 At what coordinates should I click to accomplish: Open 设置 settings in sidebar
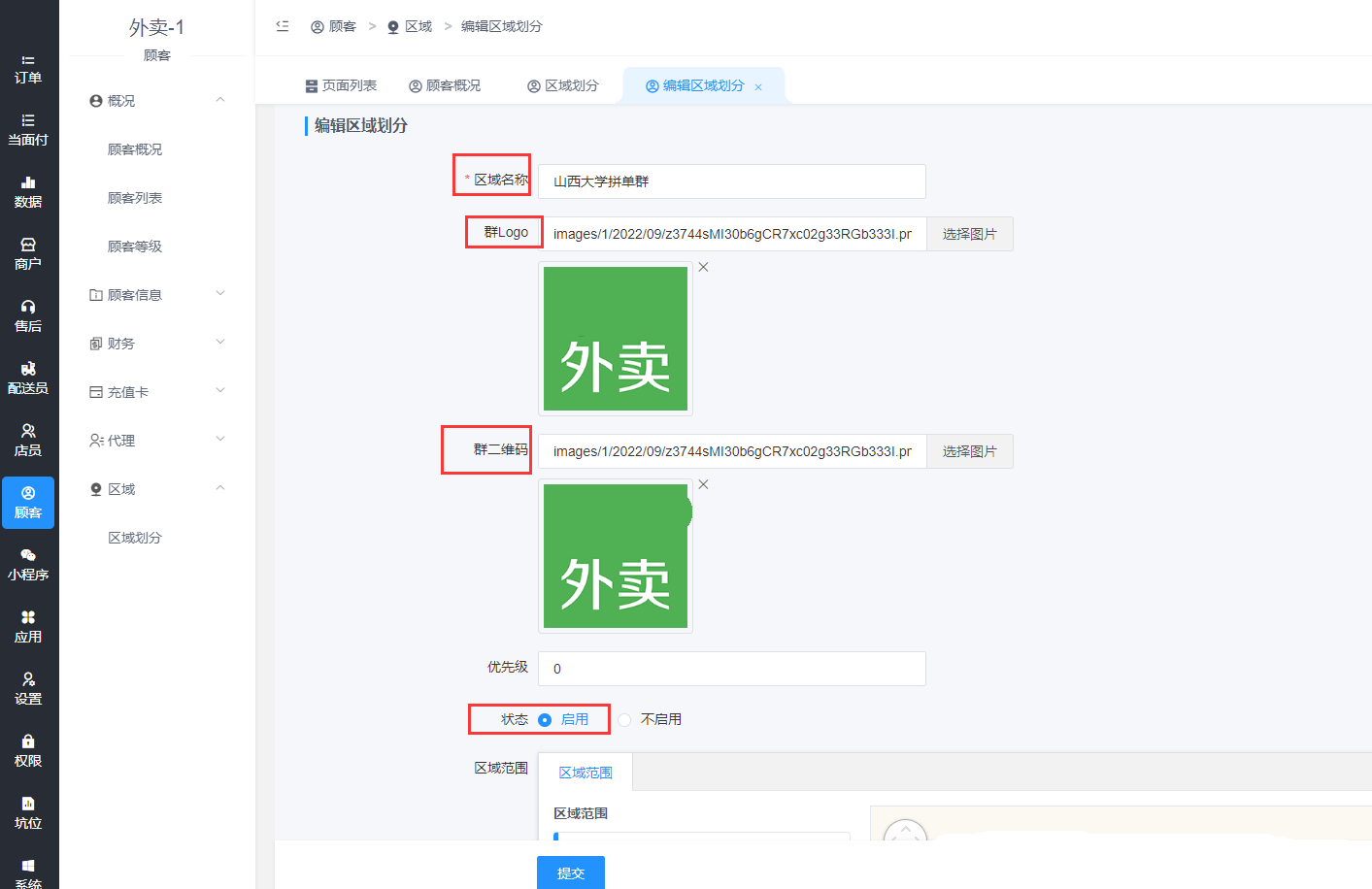click(x=28, y=689)
